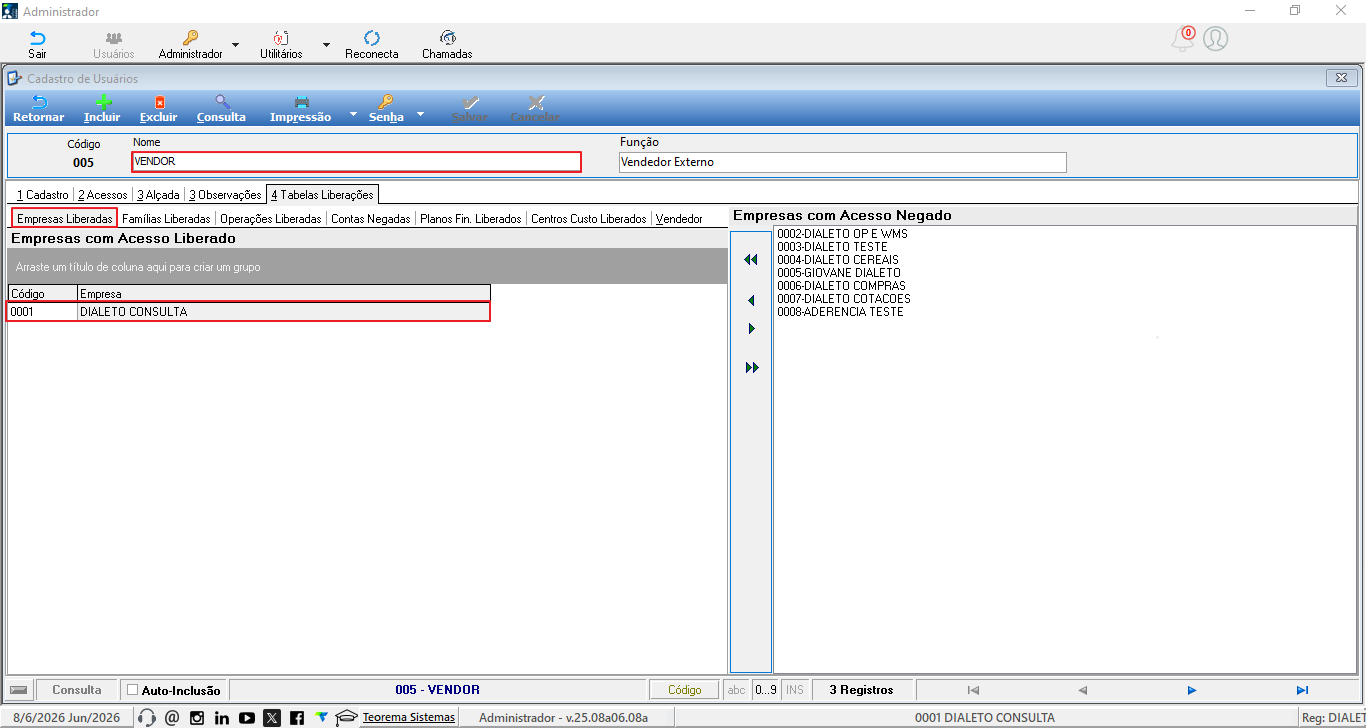Go to next record in the bottom navigator
The width and height of the screenshot is (1366, 728).
pos(1192,690)
